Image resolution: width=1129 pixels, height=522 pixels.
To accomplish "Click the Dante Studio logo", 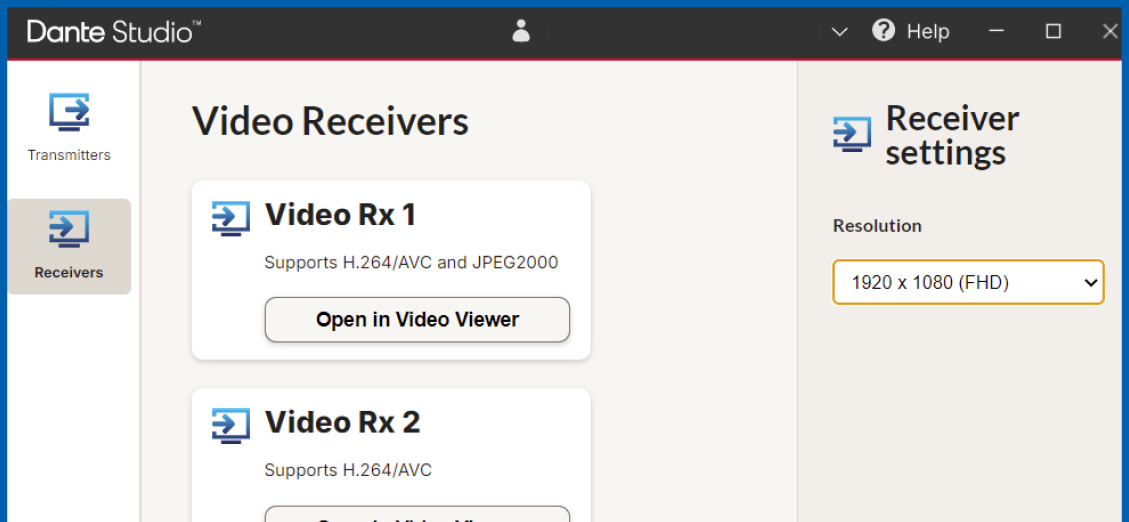I will [114, 32].
